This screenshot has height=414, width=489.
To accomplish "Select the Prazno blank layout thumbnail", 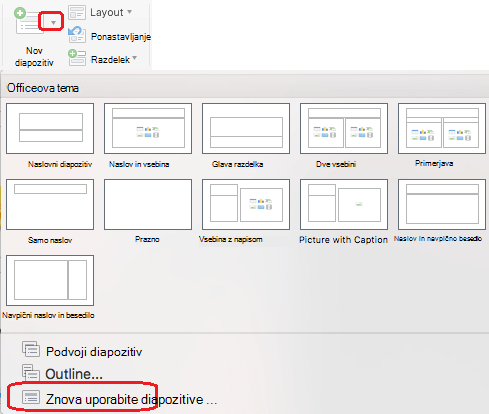I will [148, 204].
